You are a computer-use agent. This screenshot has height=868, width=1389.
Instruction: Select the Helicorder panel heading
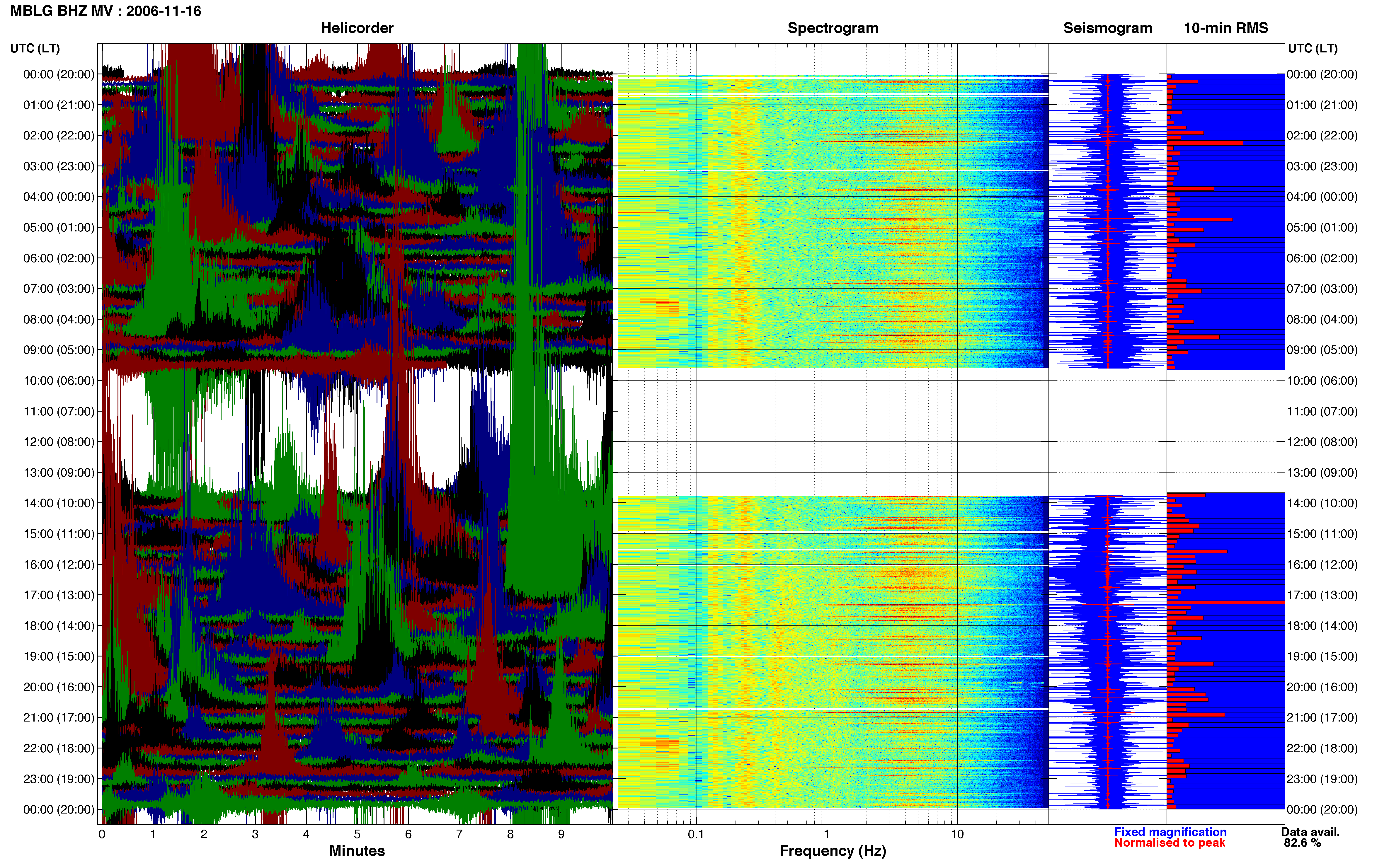coord(357,28)
